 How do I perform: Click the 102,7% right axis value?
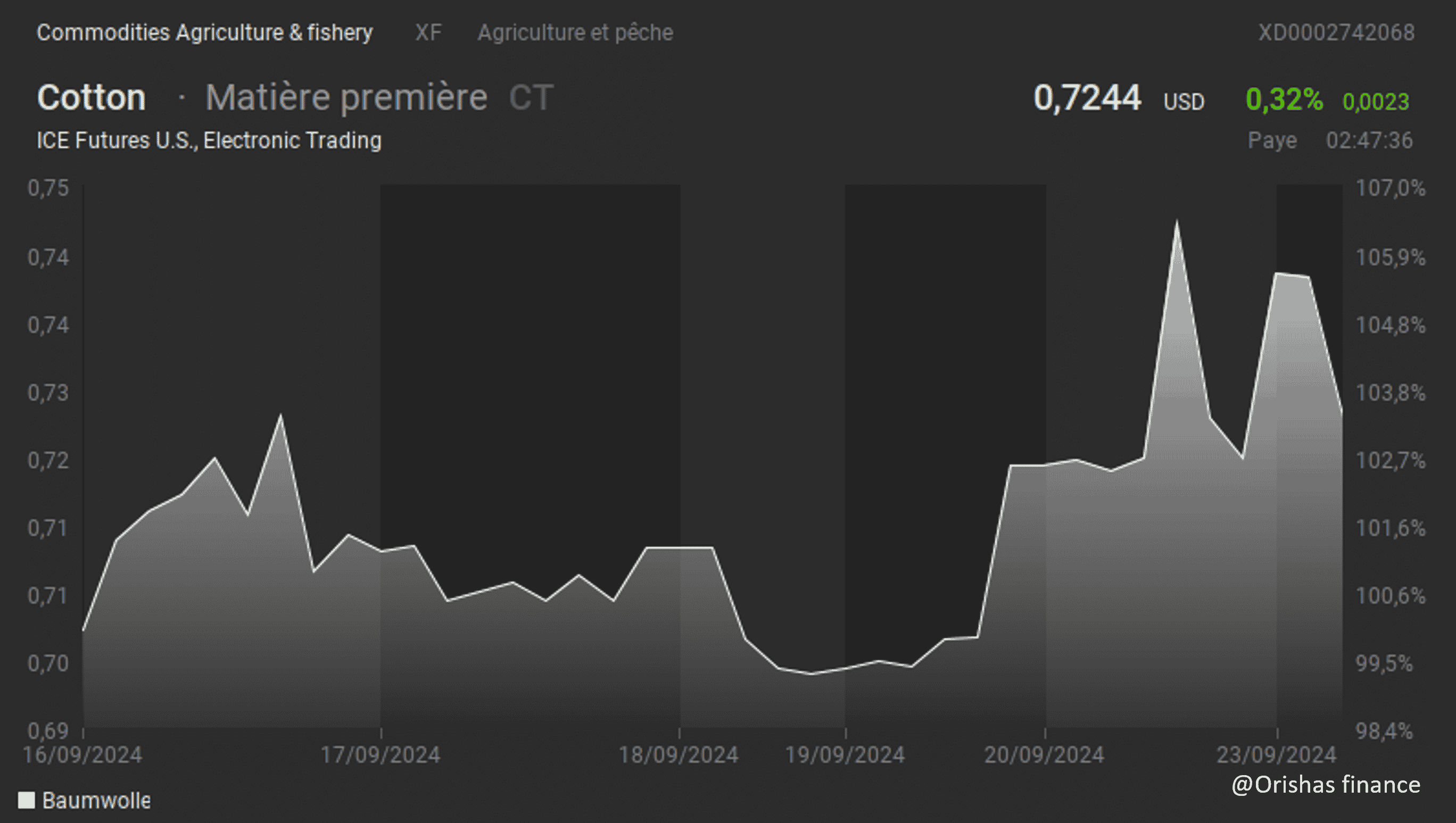[1391, 460]
